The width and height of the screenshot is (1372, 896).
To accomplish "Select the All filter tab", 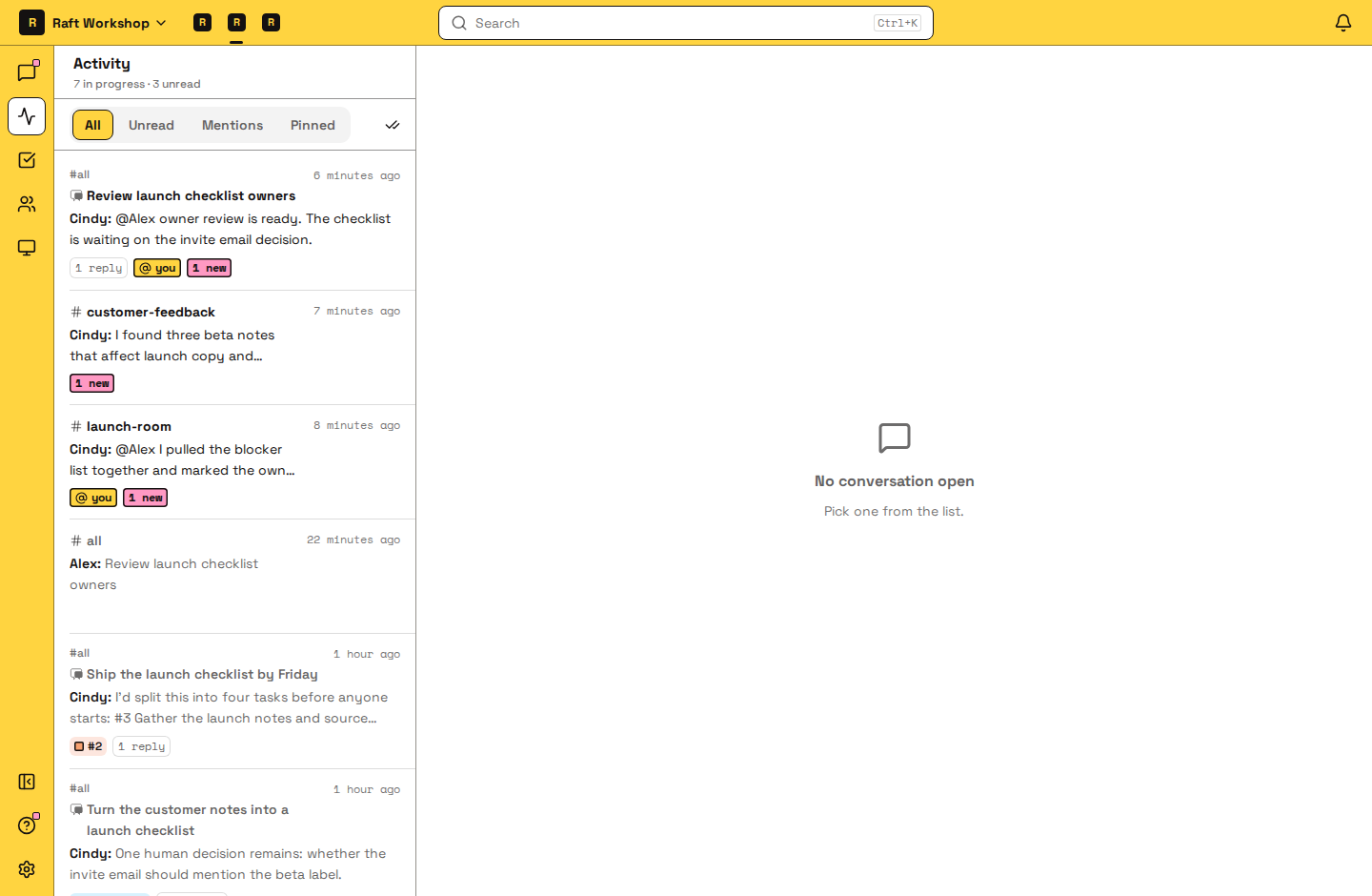I will pyautogui.click(x=92, y=125).
